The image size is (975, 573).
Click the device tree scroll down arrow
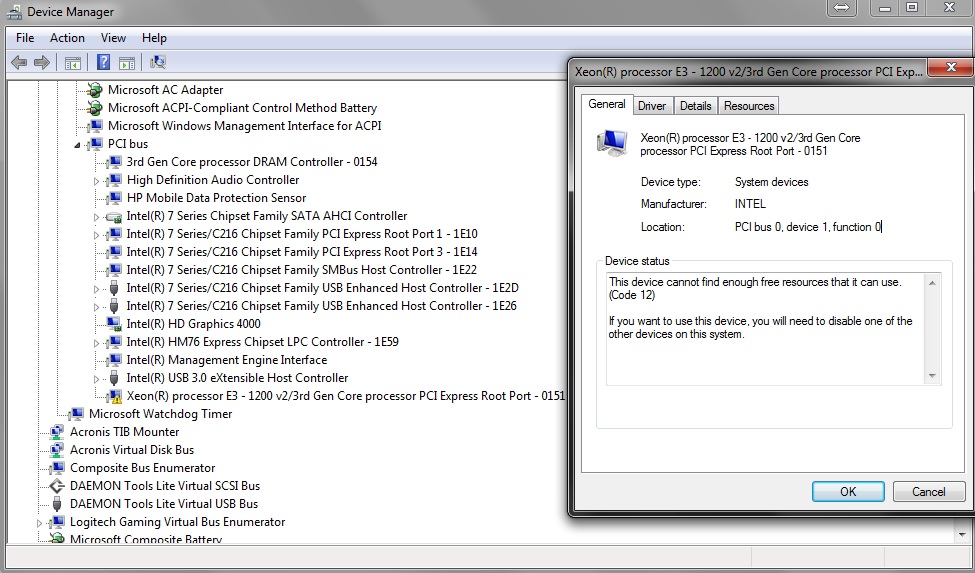point(963,534)
